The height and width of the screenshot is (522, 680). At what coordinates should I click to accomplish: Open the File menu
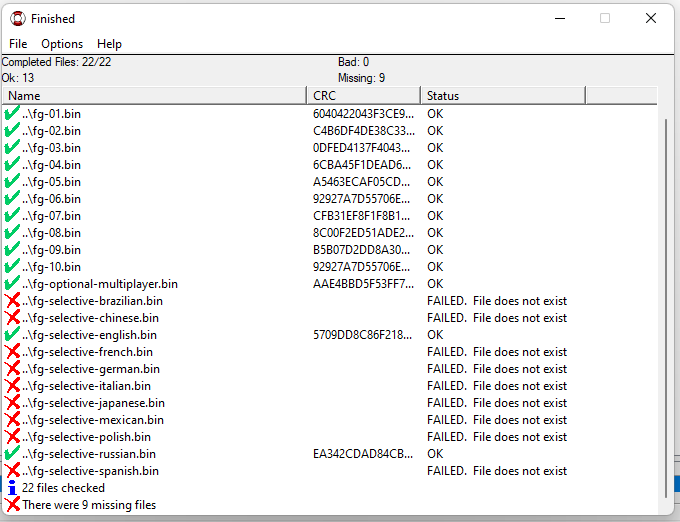[x=18, y=44]
